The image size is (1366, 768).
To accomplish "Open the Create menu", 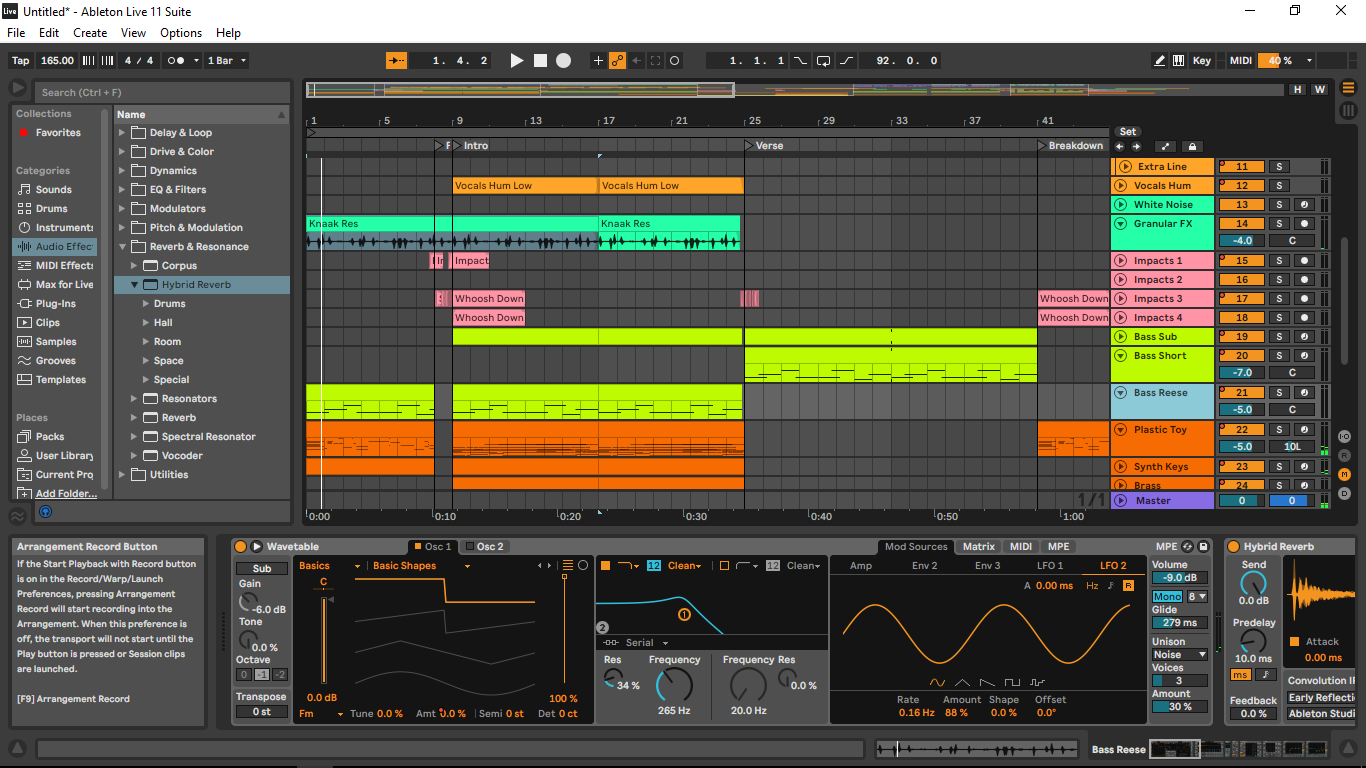I will point(90,33).
